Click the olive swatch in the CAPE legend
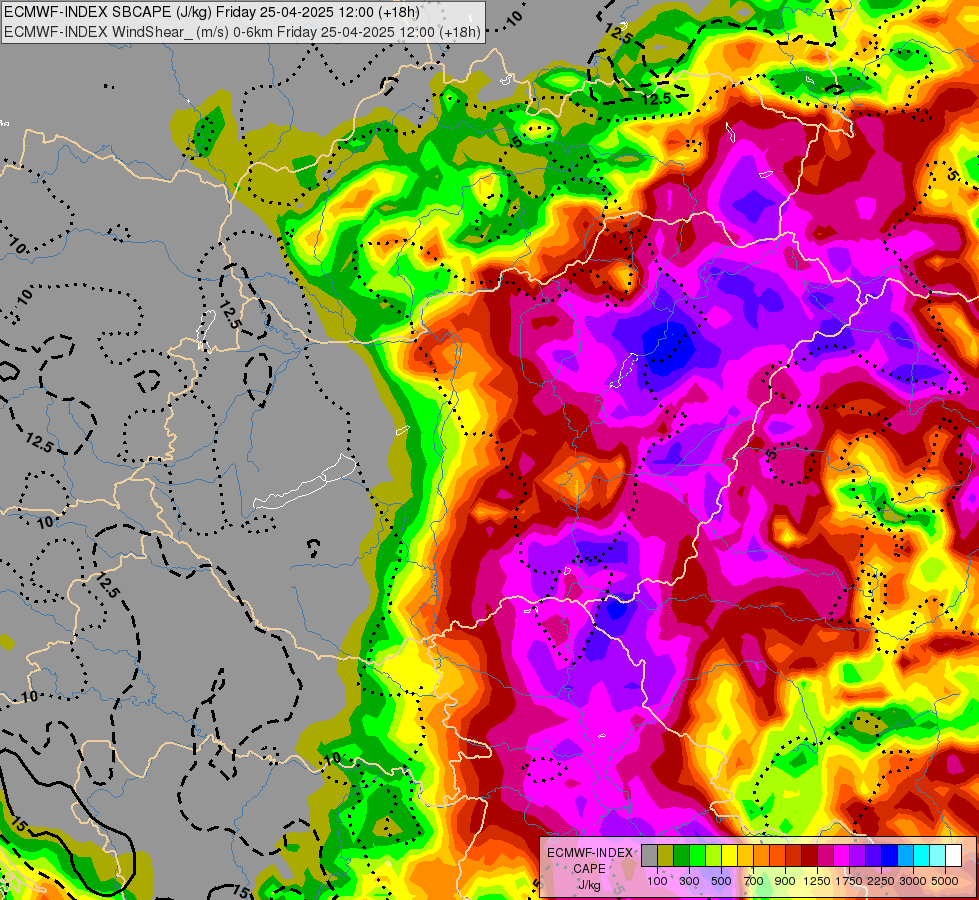The image size is (979, 900). click(x=666, y=855)
